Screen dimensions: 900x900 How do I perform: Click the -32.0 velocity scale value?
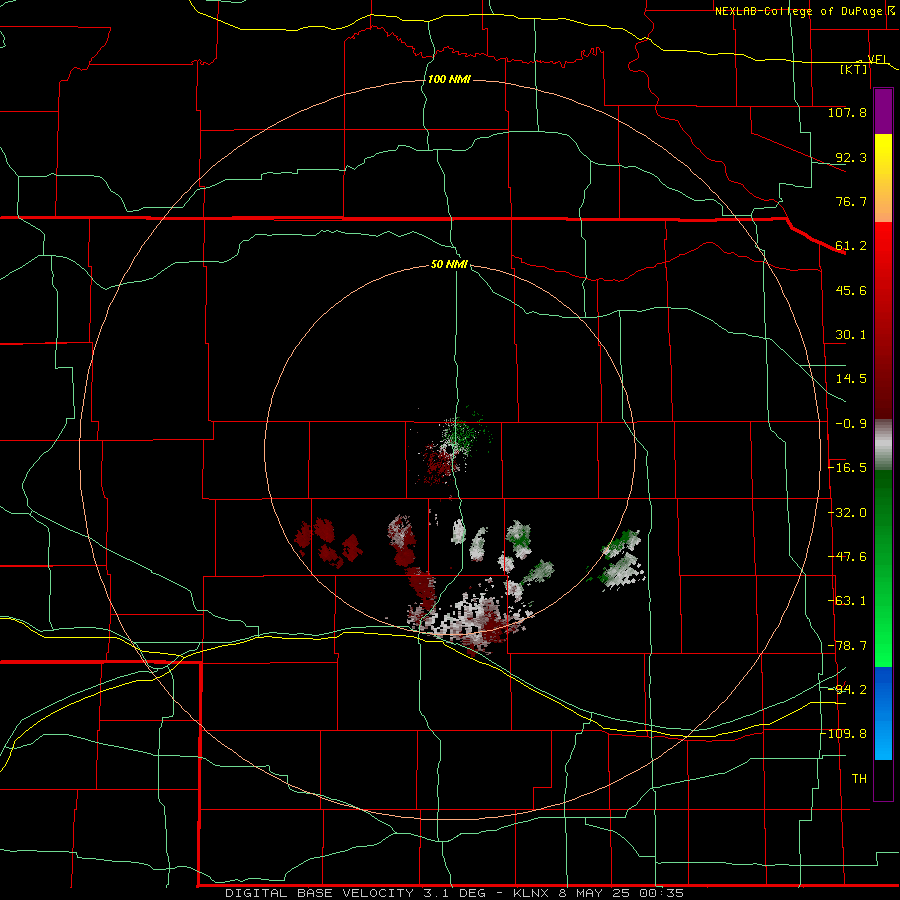847,513
